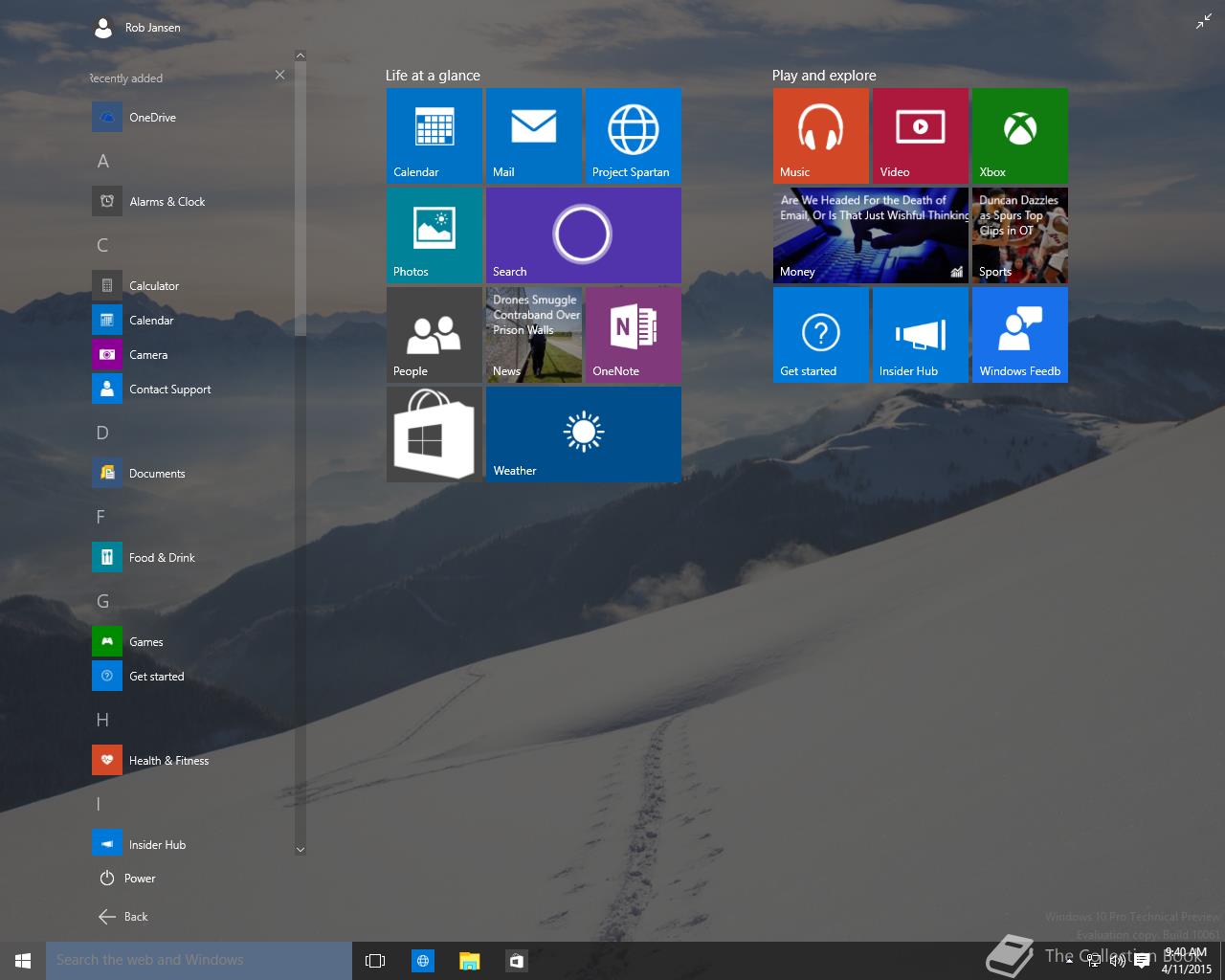Viewport: 1225px width, 980px height.
Task: Jump to letter H section header
Action: click(102, 721)
